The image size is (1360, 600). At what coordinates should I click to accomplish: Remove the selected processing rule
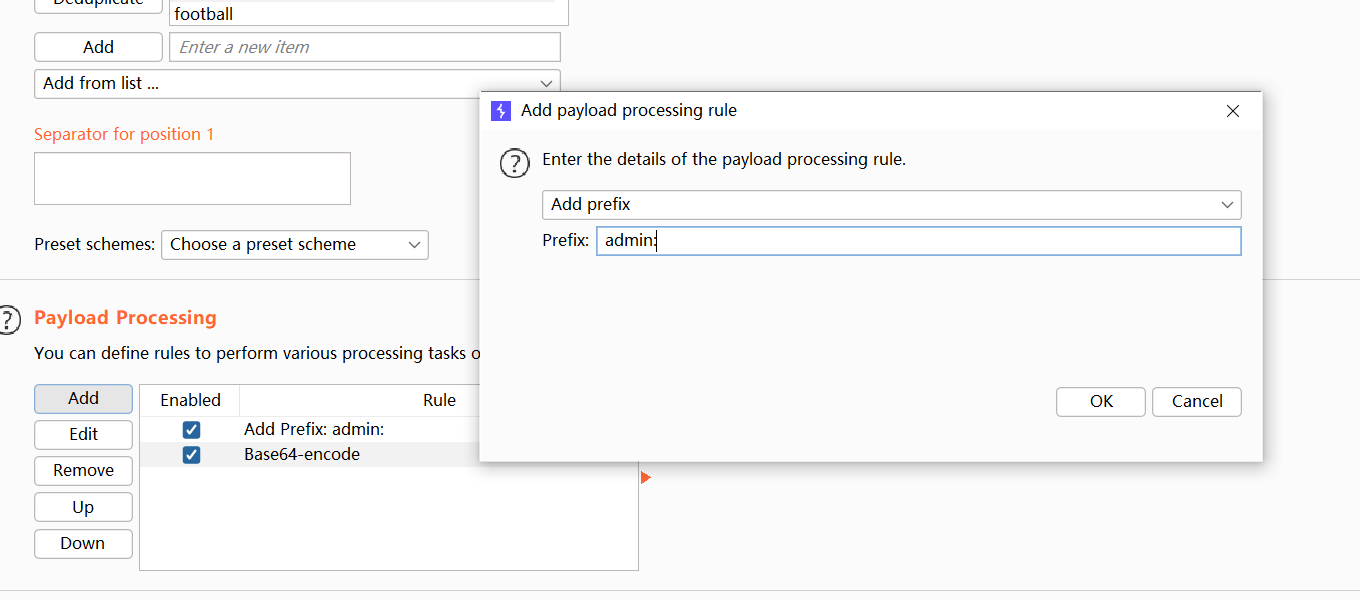(83, 471)
